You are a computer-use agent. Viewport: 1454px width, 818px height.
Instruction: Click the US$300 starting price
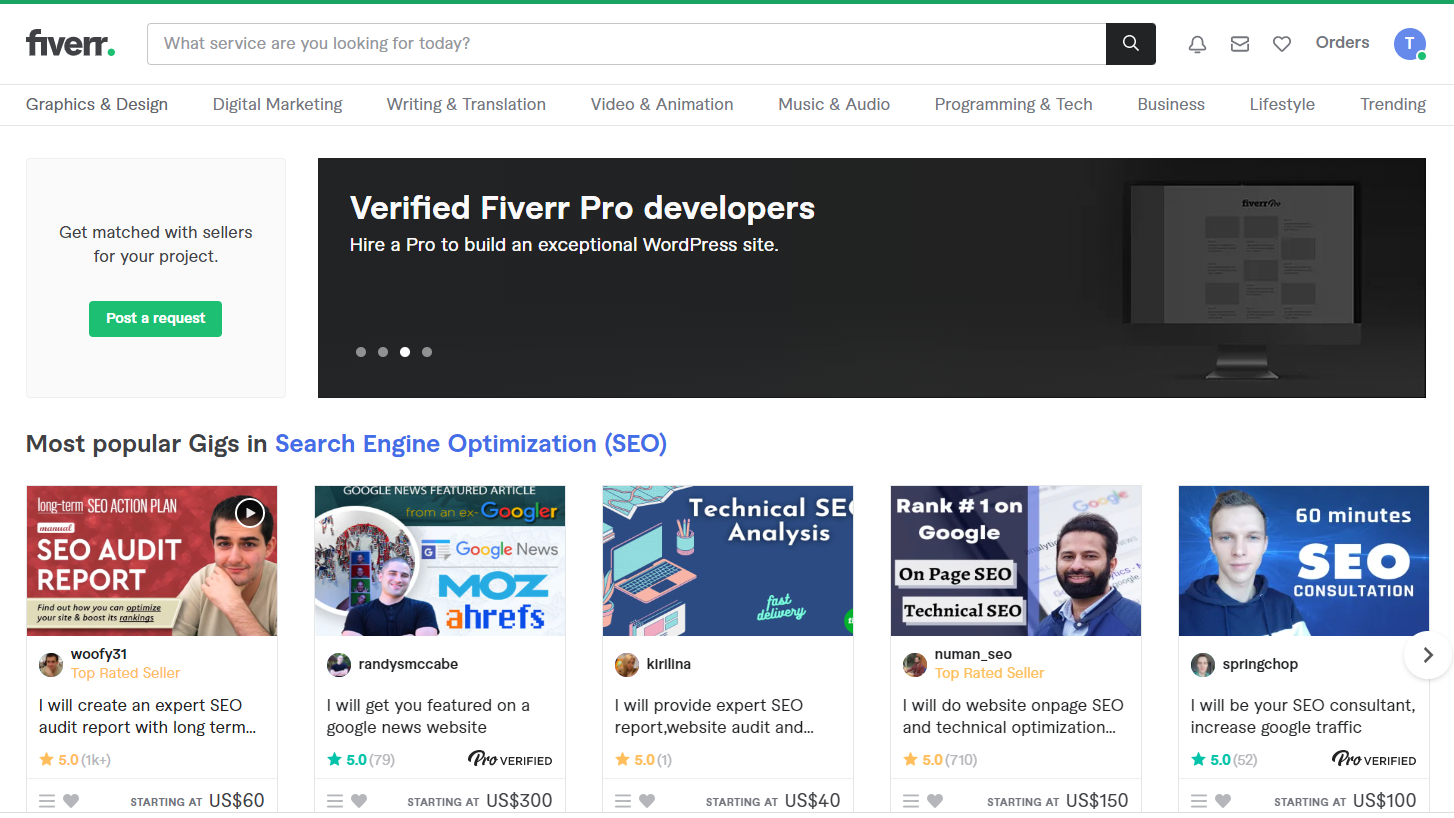pyautogui.click(x=519, y=801)
